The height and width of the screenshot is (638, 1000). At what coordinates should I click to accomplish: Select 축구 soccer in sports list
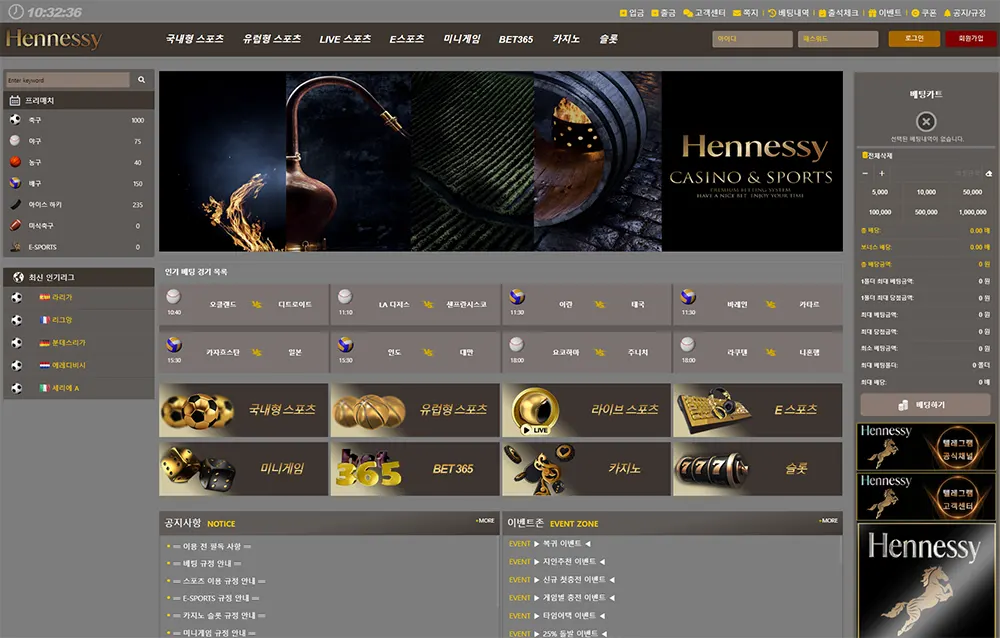[x=78, y=120]
